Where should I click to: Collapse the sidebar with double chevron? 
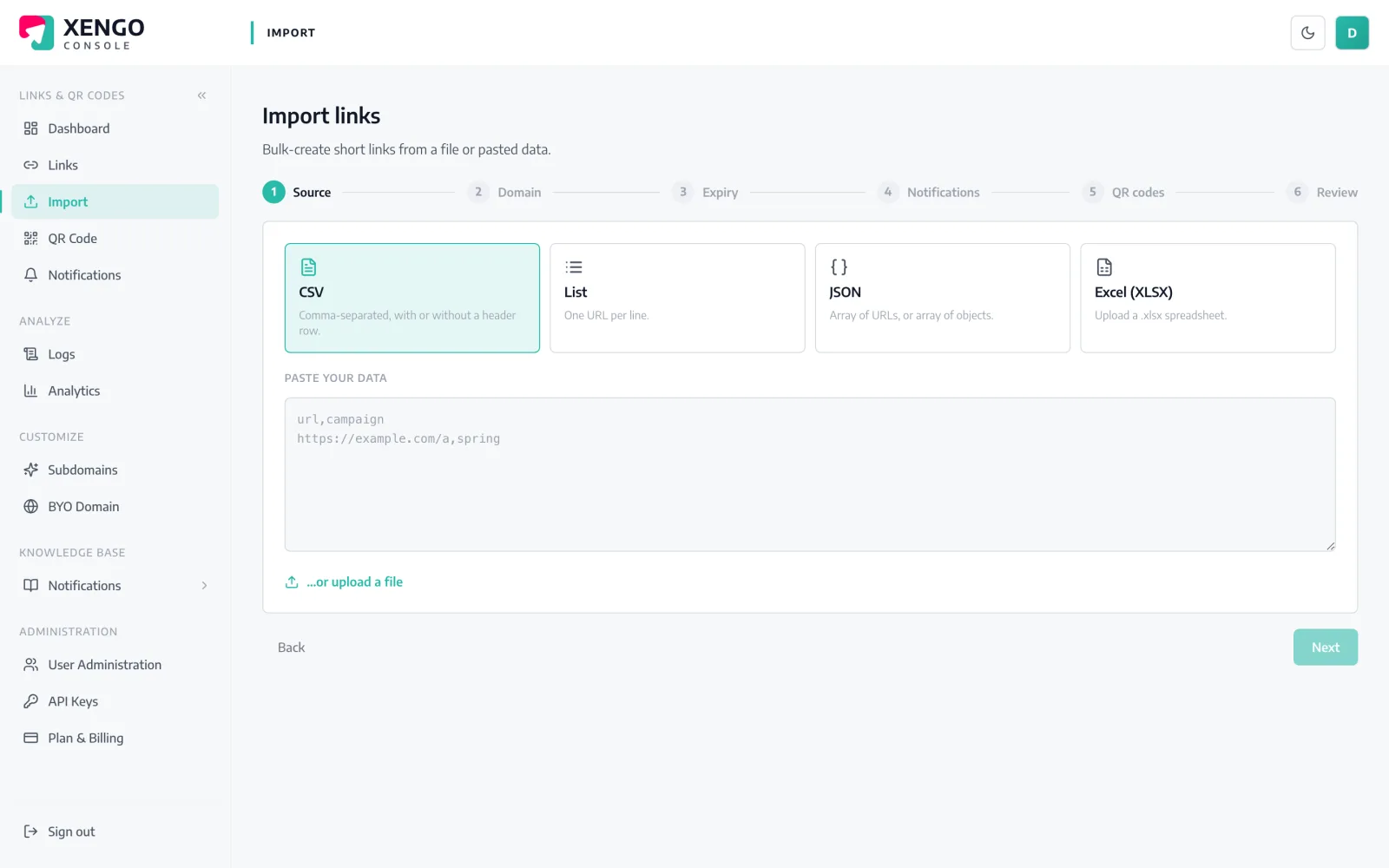(201, 95)
